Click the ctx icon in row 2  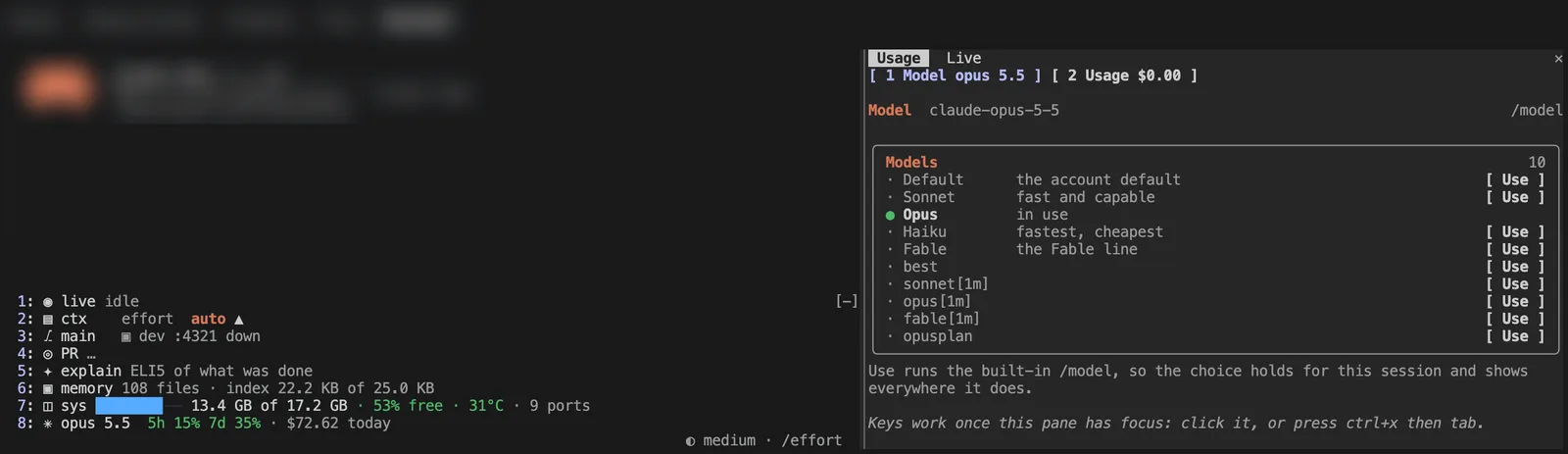tap(48, 320)
